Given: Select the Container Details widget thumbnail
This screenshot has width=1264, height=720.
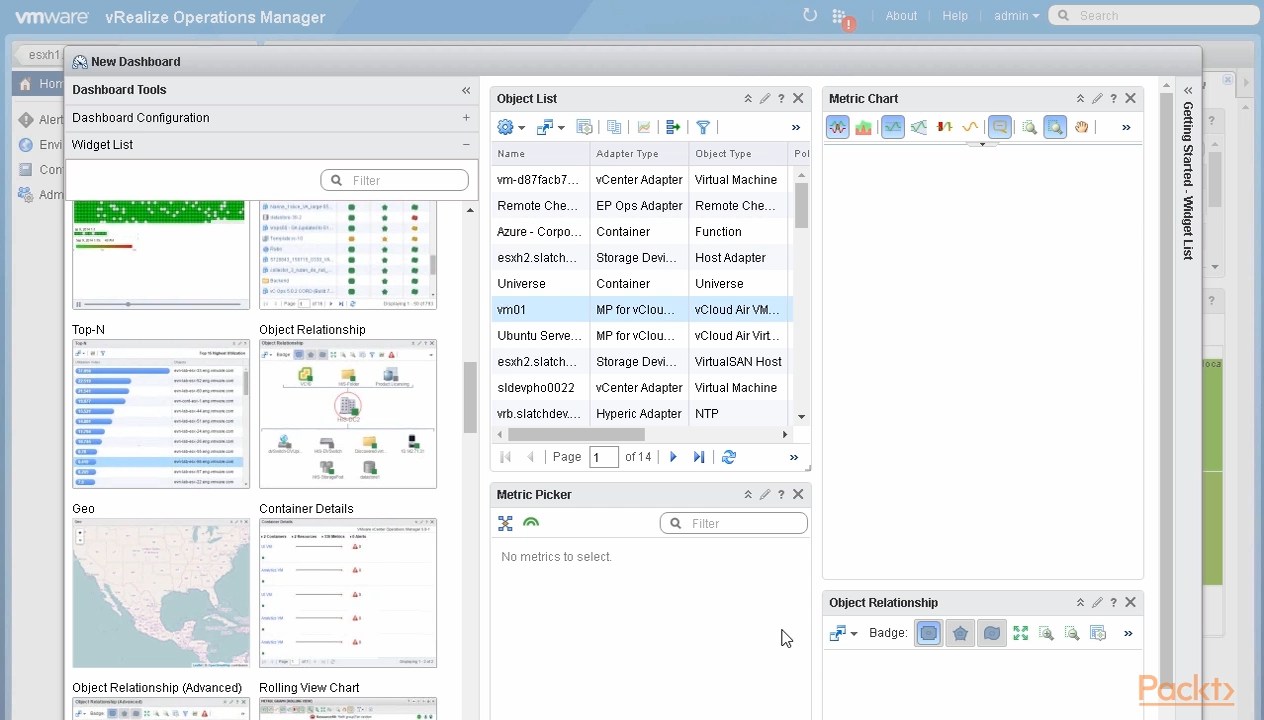Looking at the screenshot, I should [348, 592].
